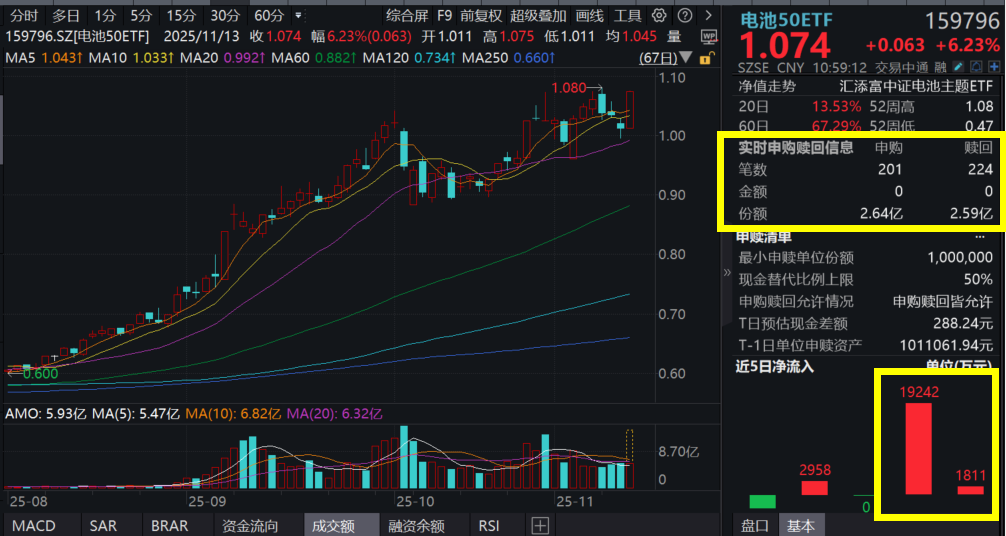This screenshot has height=536, width=1006.
Task: Select the 资金流向 indicator tab
Action: (250, 525)
